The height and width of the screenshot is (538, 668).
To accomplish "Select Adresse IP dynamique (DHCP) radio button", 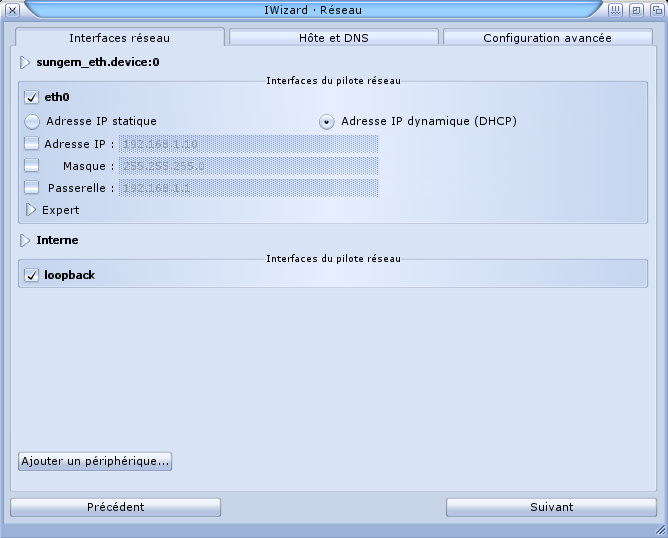I will [327, 122].
